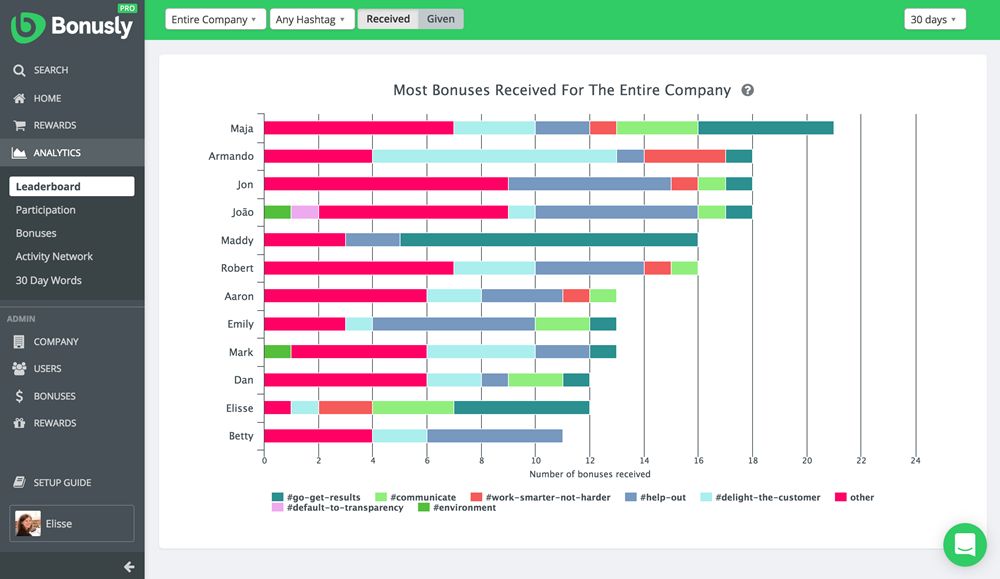This screenshot has height=579, width=1000.
Task: Switch toggle to Given bonuses
Action: tap(441, 19)
